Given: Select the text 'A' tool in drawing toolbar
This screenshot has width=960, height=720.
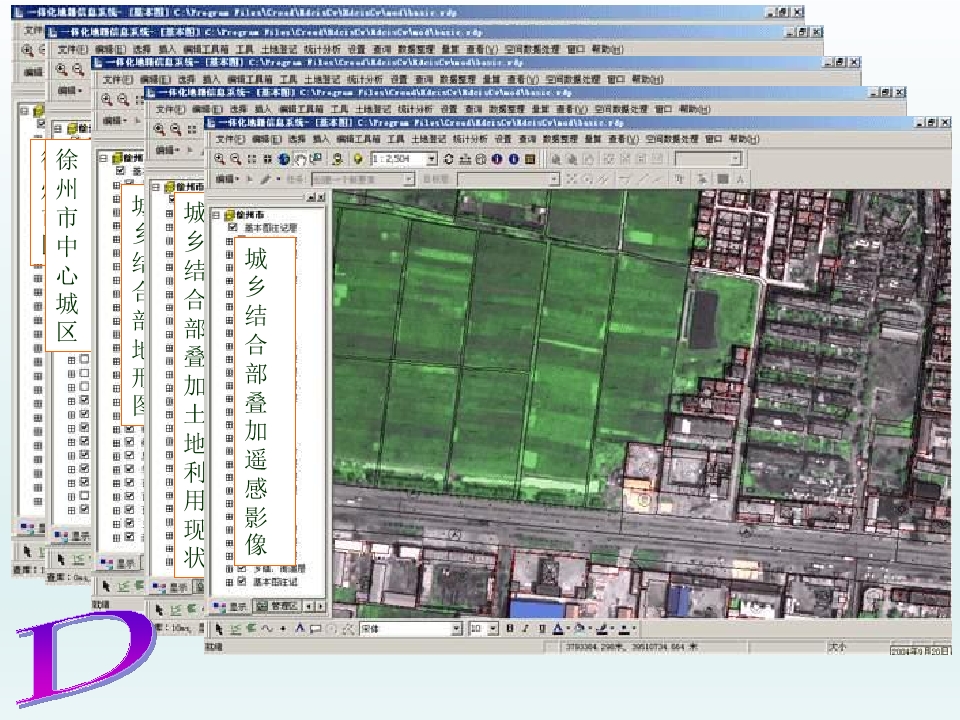Looking at the screenshot, I should 299,629.
